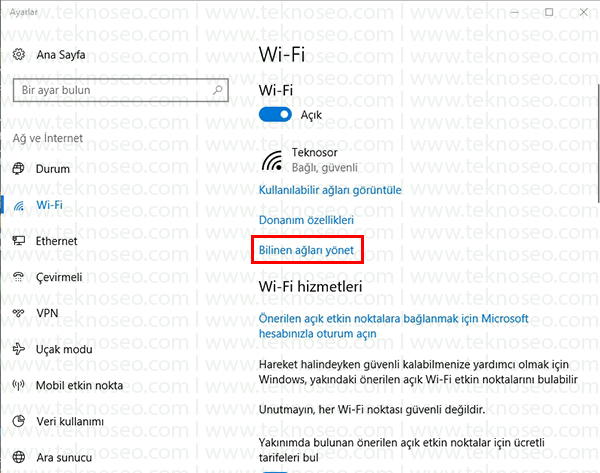The height and width of the screenshot is (473, 600).
Task: Click the Durum globe icon
Action: click(x=18, y=168)
